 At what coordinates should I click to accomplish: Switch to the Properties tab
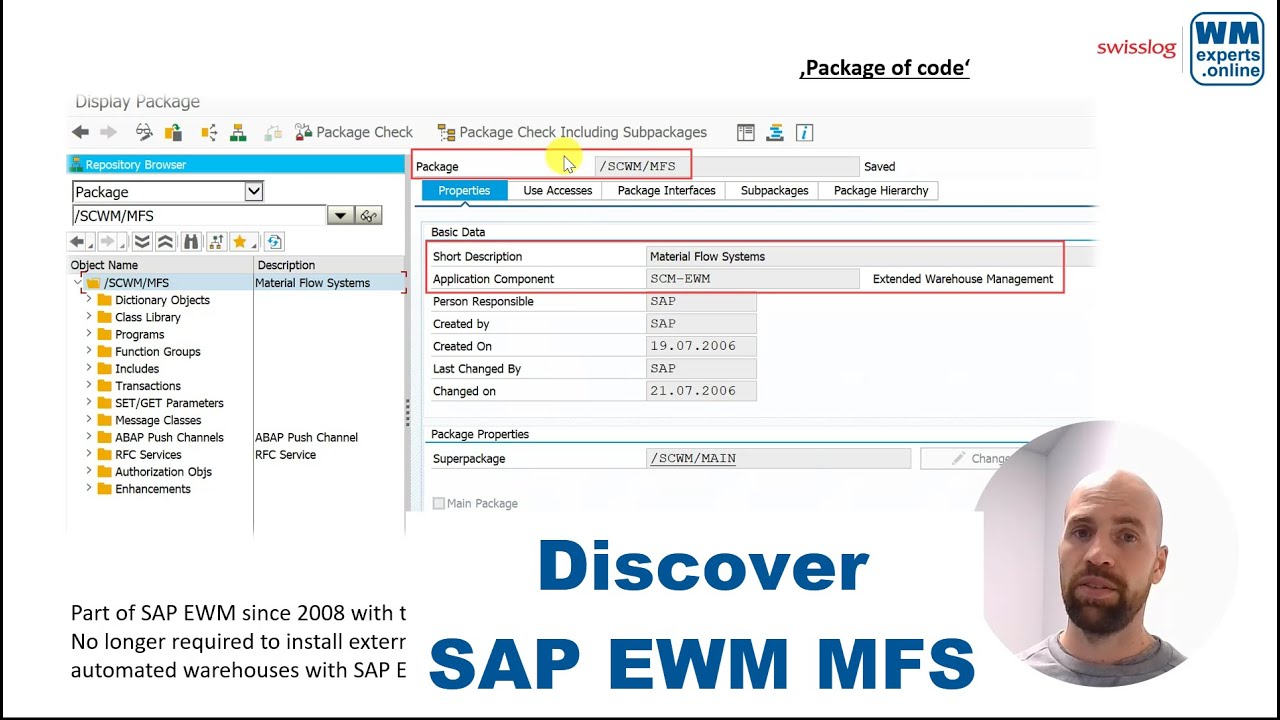pyautogui.click(x=464, y=190)
